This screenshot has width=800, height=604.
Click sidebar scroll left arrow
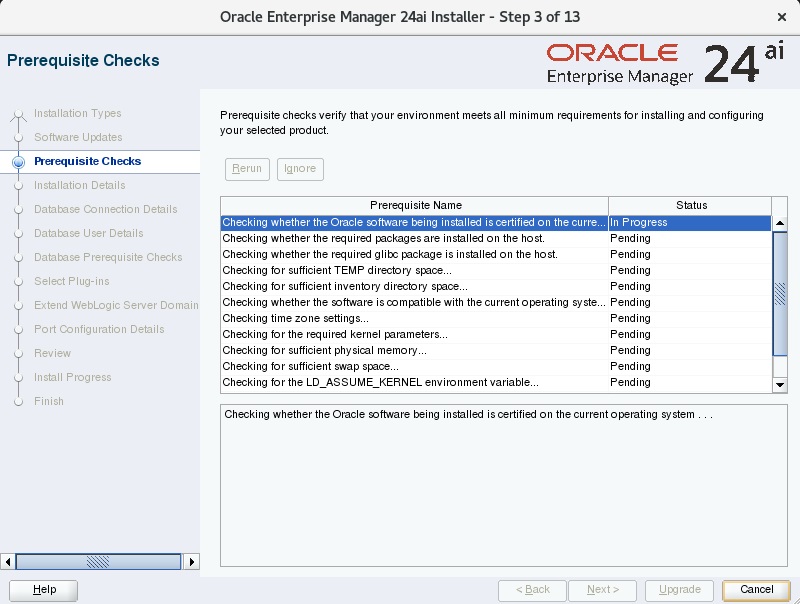8,562
